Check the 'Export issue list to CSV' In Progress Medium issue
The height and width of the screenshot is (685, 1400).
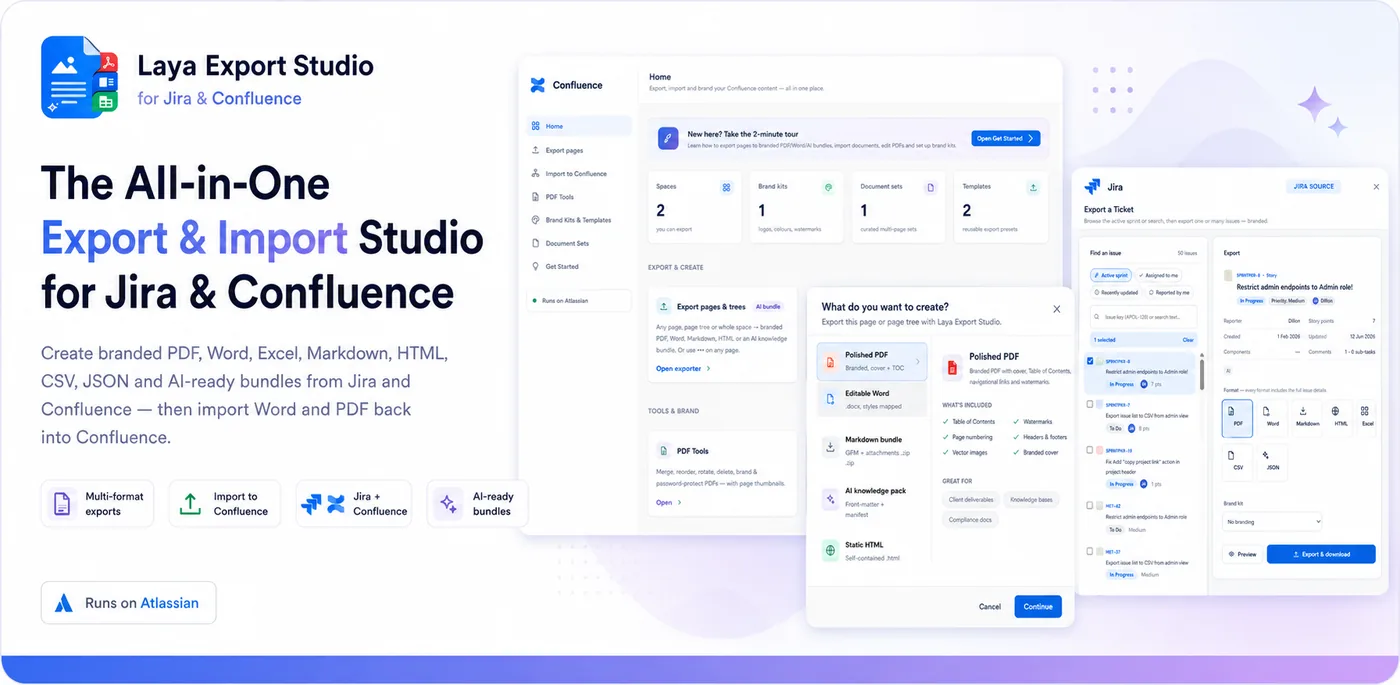coord(1090,551)
